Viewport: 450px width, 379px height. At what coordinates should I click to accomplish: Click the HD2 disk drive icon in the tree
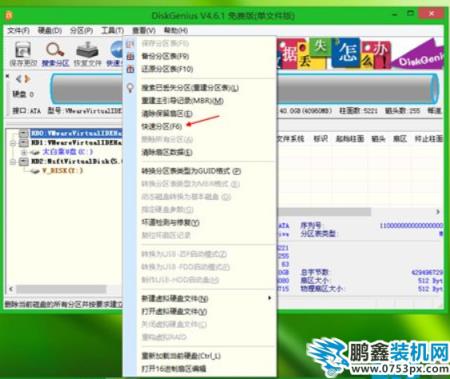tap(23, 162)
